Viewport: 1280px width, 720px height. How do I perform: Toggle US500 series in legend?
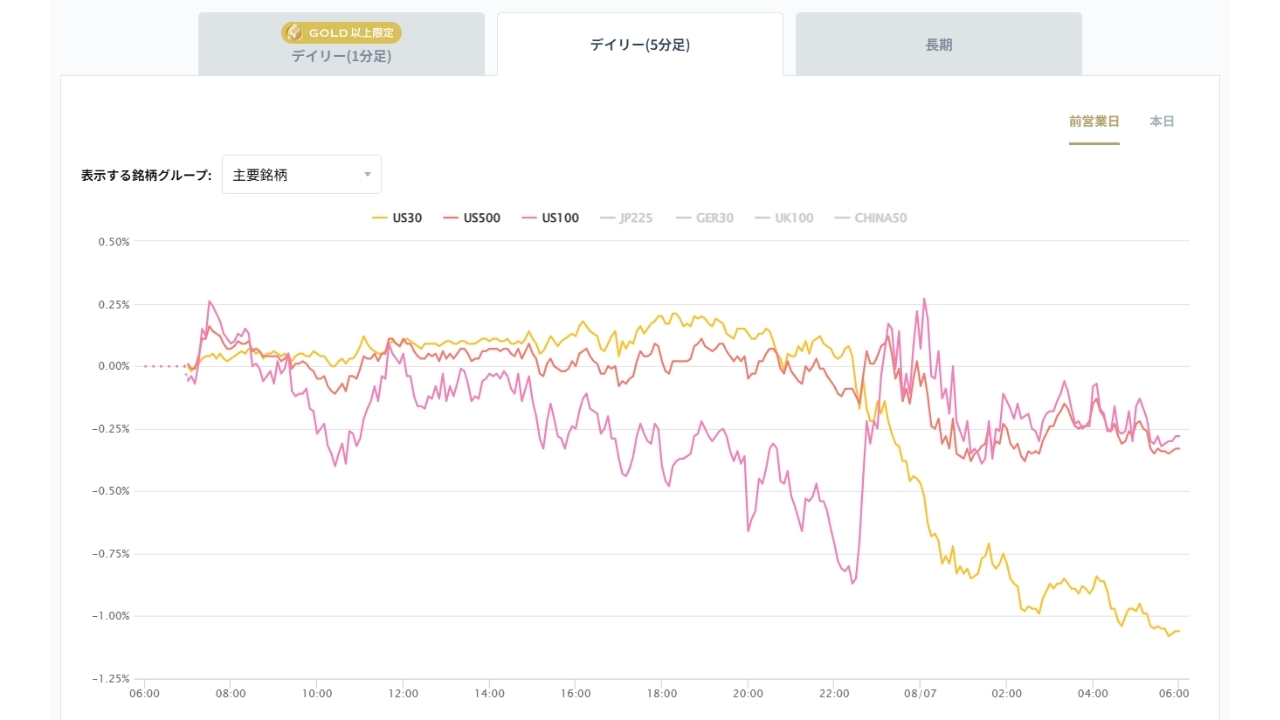tap(471, 218)
